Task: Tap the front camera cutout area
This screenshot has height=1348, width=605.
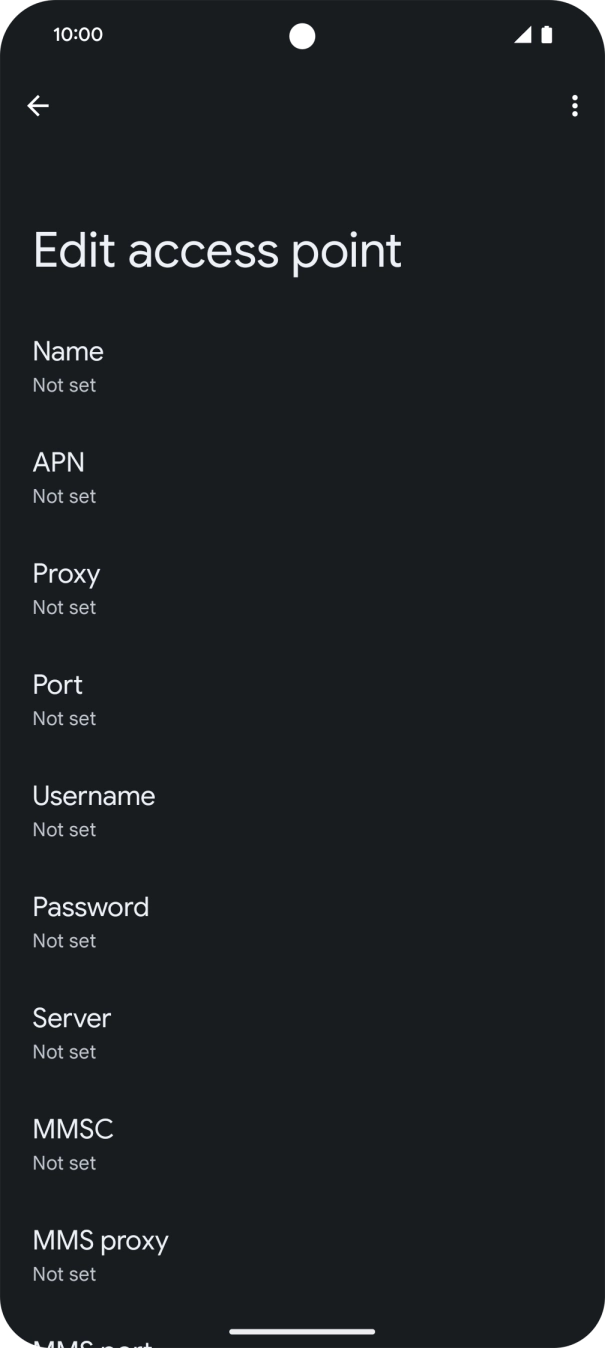Action: click(302, 35)
